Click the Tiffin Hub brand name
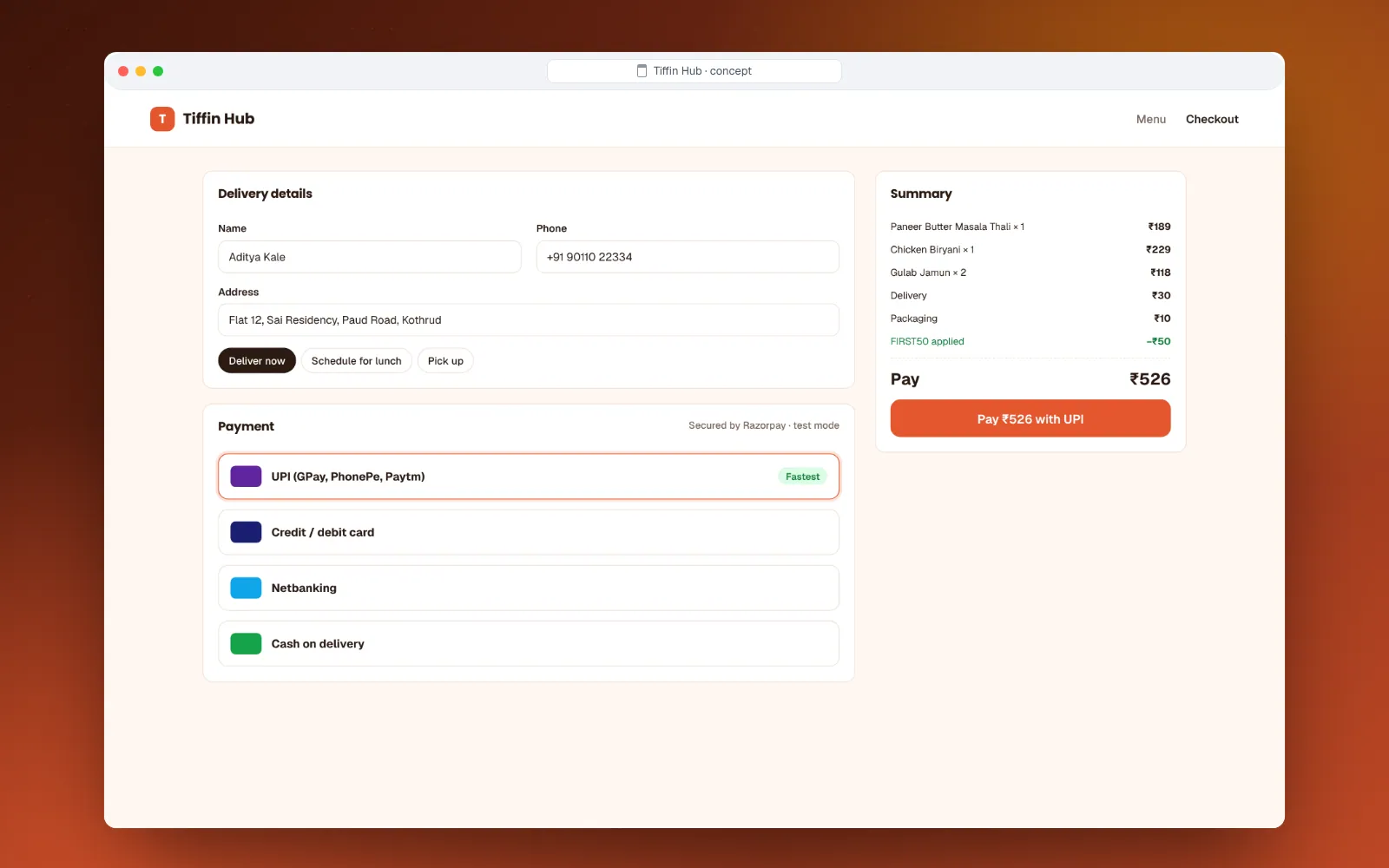The height and width of the screenshot is (868, 1389). coord(219,119)
